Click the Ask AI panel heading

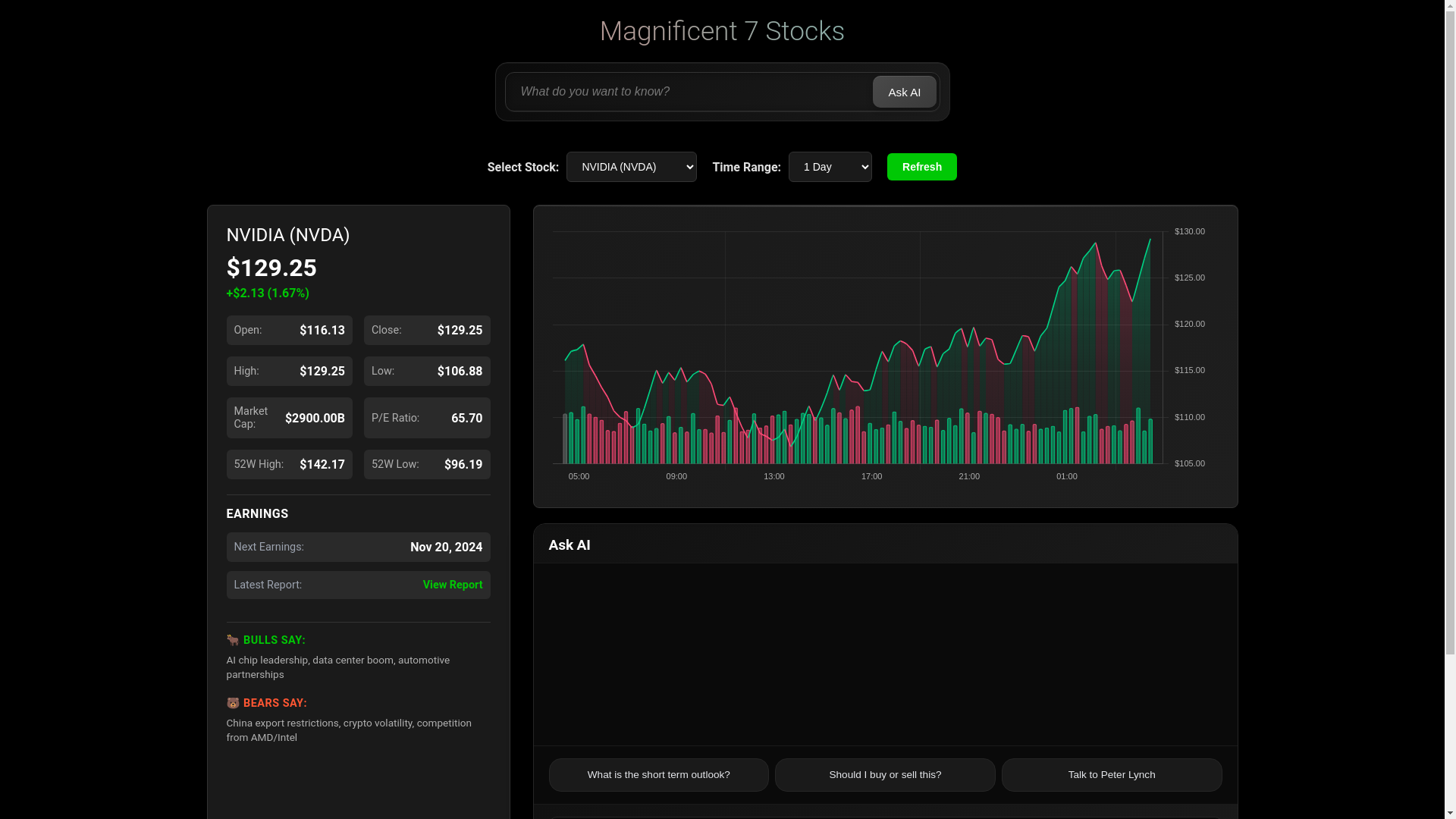[x=569, y=545]
